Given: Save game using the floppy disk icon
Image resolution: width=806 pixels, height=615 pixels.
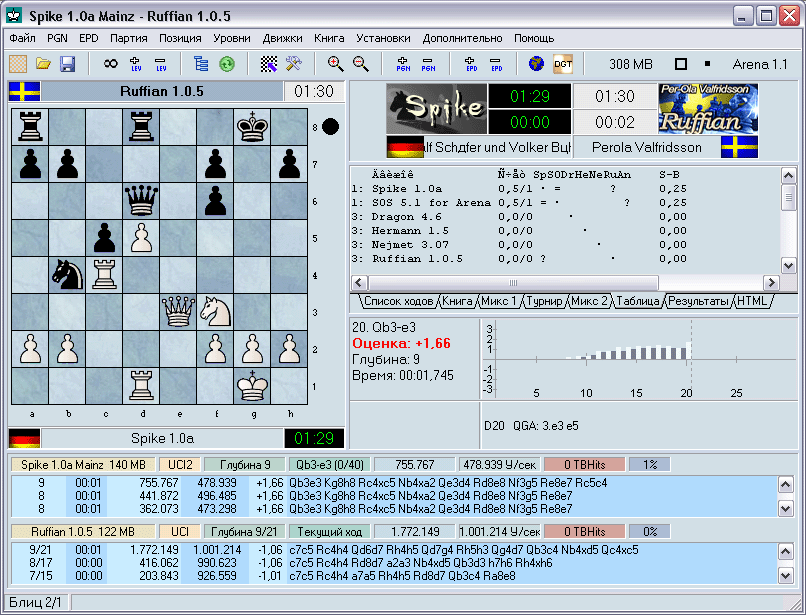Looking at the screenshot, I should click(67, 64).
